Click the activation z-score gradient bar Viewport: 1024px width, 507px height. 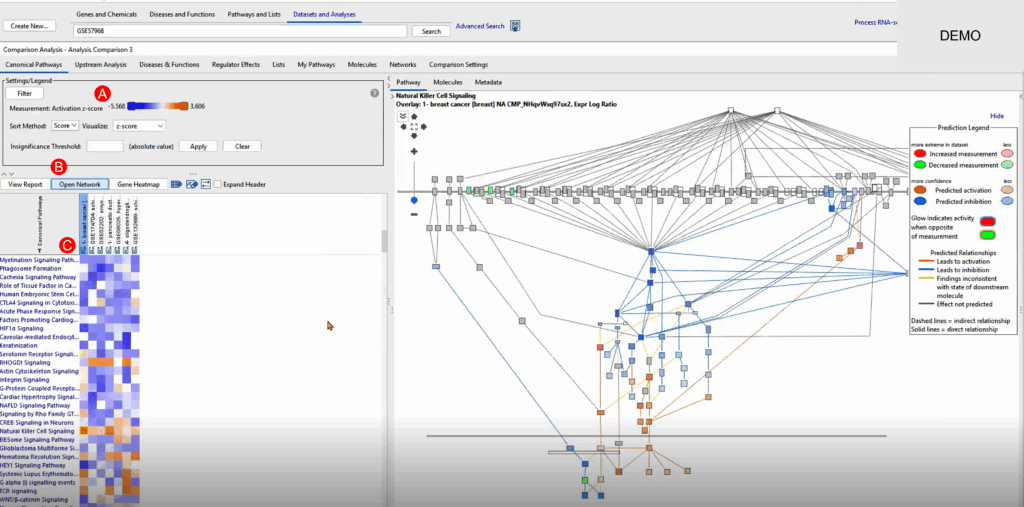[157, 106]
